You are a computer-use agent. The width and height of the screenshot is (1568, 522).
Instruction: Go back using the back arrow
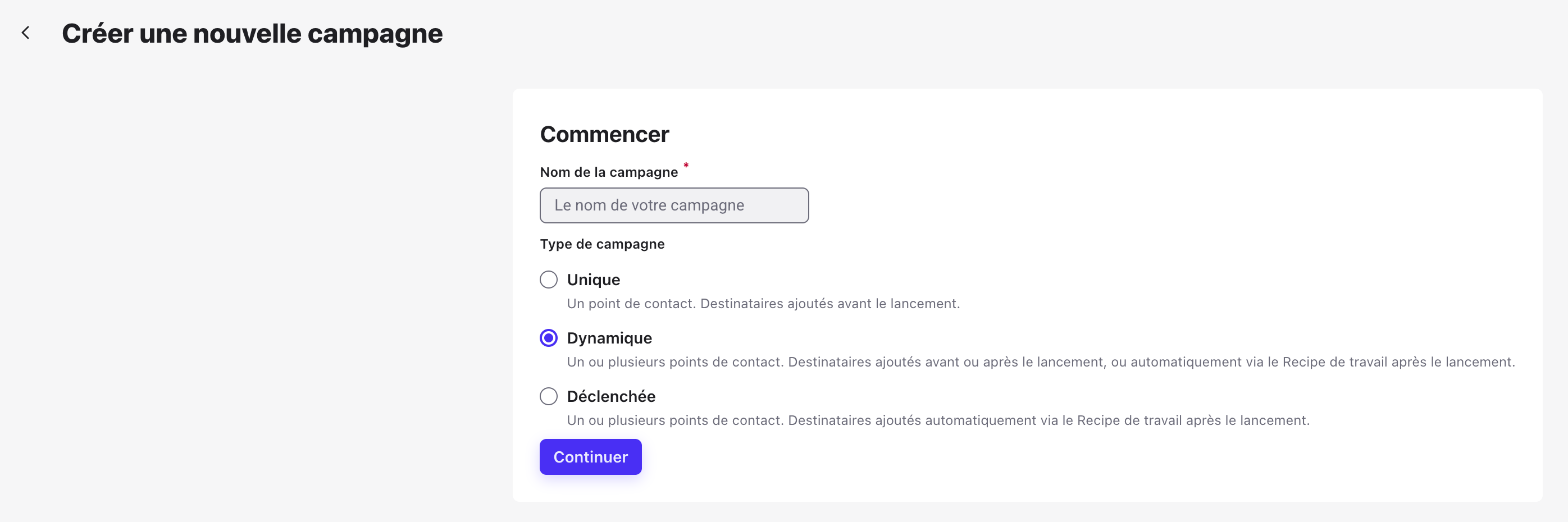[x=26, y=33]
